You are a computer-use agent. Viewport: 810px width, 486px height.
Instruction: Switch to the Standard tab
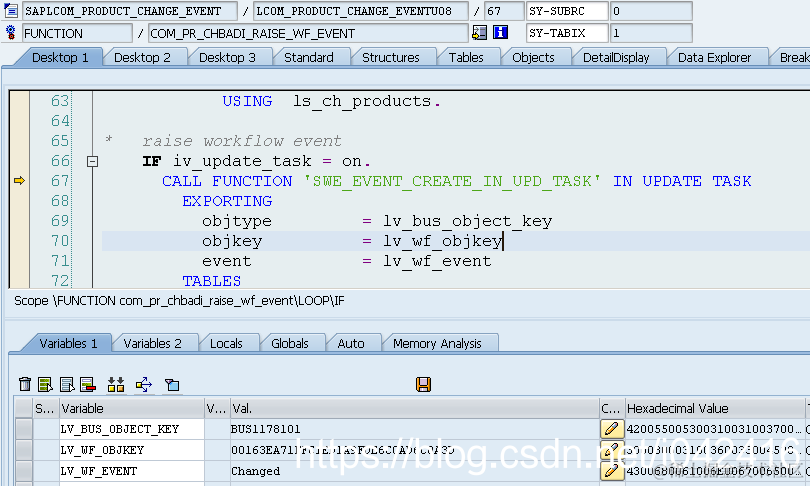pyautogui.click(x=309, y=57)
